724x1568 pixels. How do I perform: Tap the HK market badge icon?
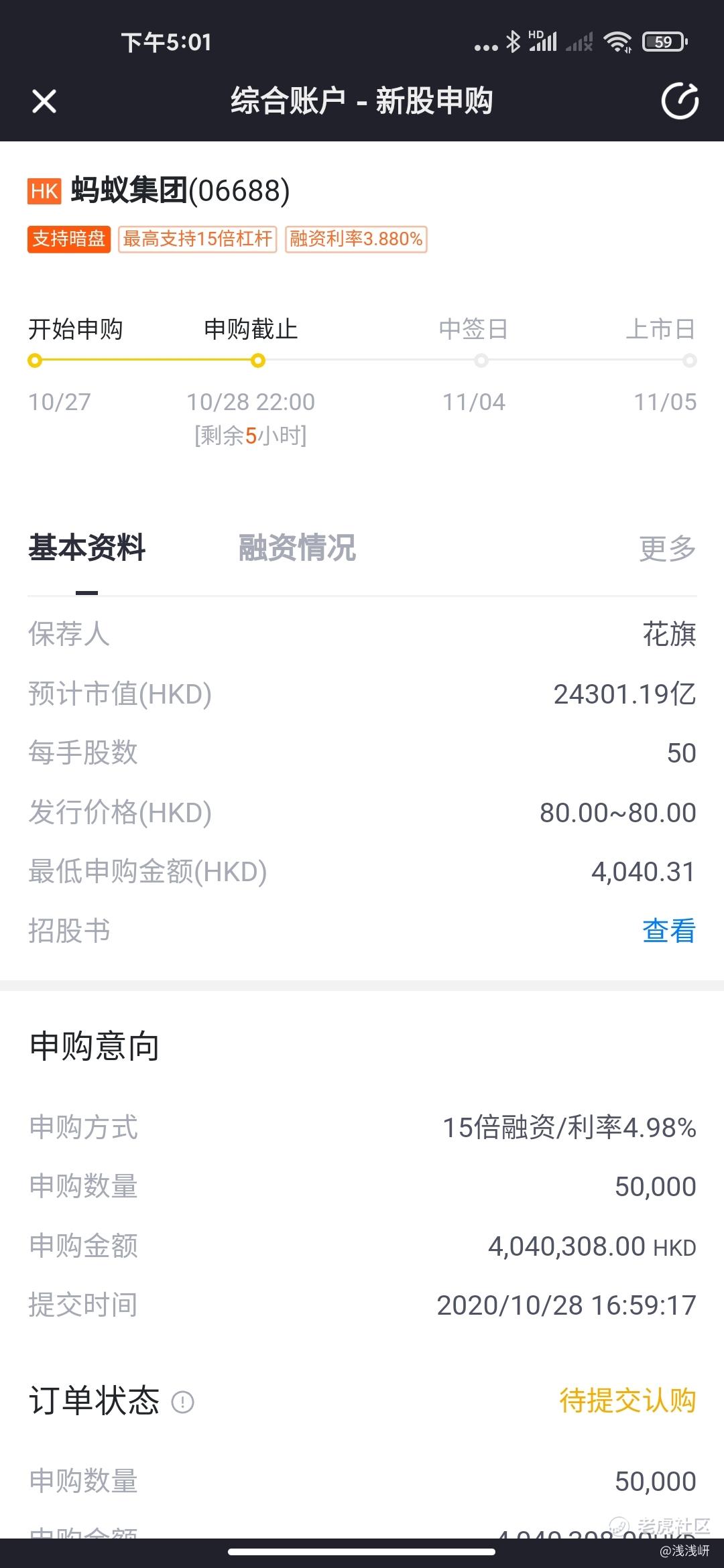44,191
